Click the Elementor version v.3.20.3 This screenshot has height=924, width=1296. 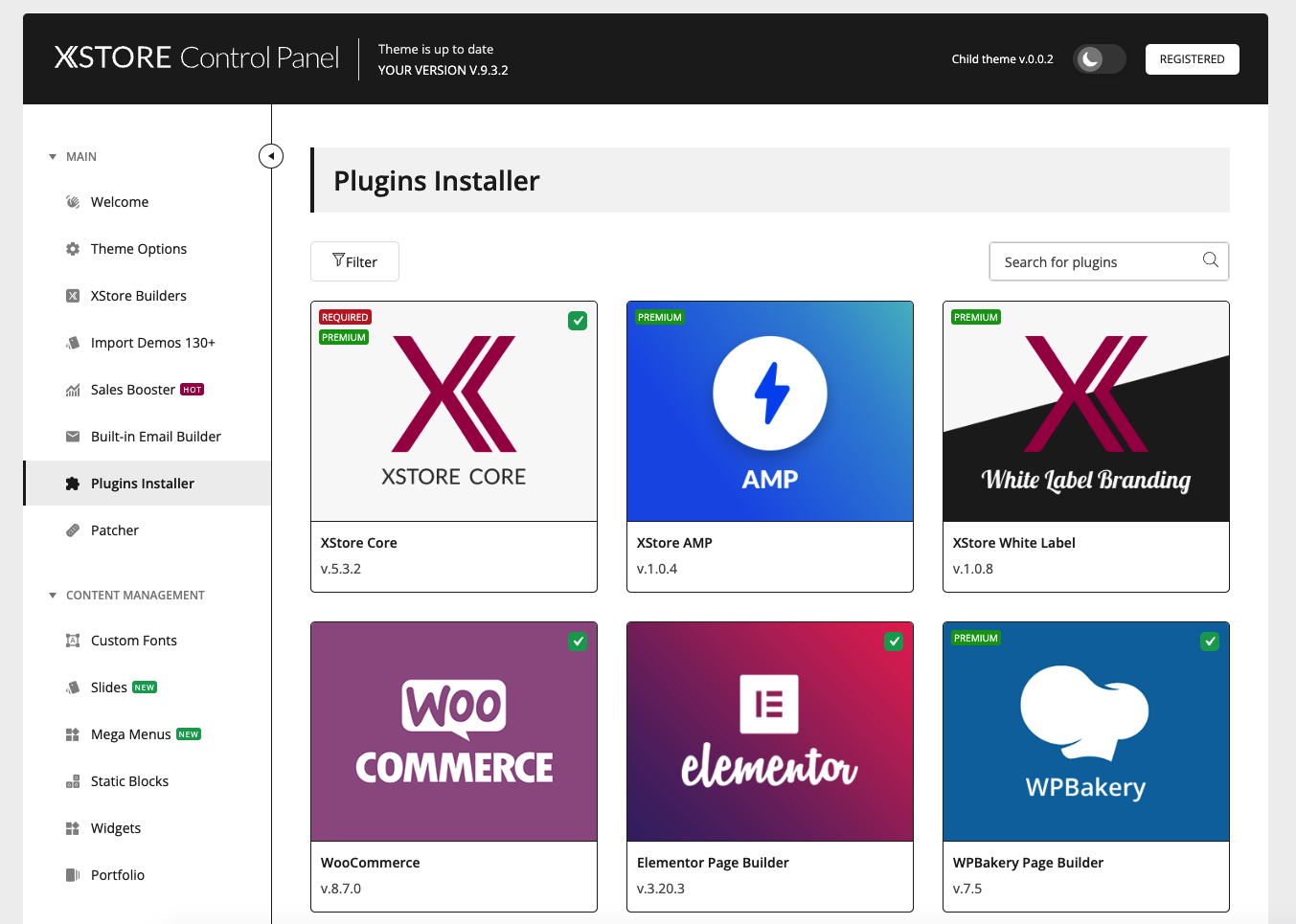[x=661, y=889]
